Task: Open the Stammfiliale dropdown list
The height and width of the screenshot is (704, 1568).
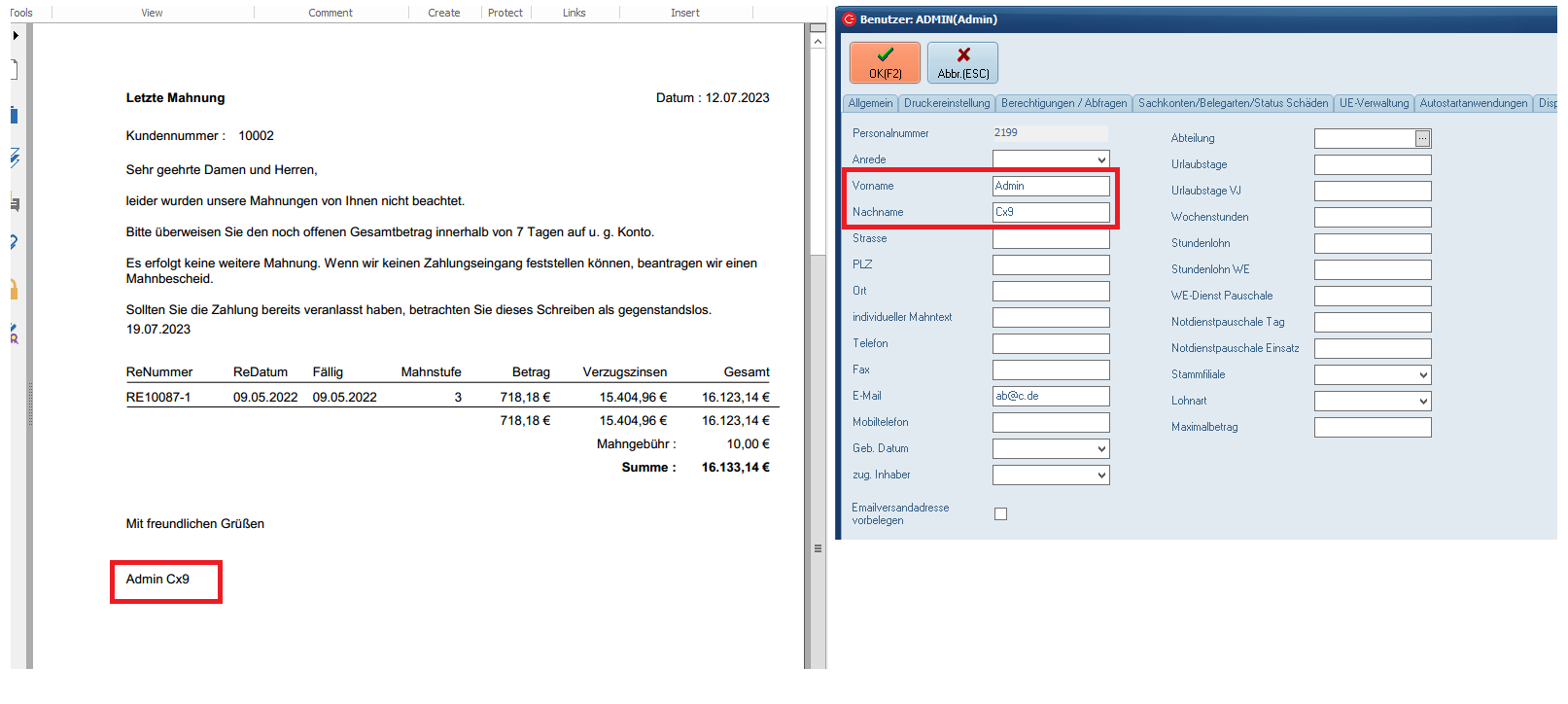Action: pos(1423,375)
